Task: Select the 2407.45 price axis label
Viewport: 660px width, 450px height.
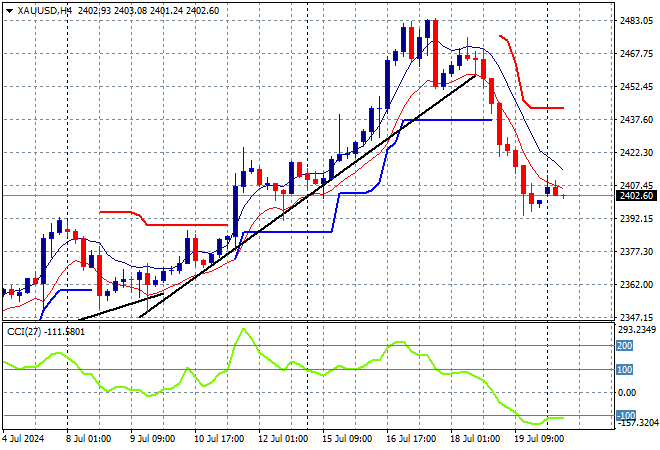Action: point(636,185)
